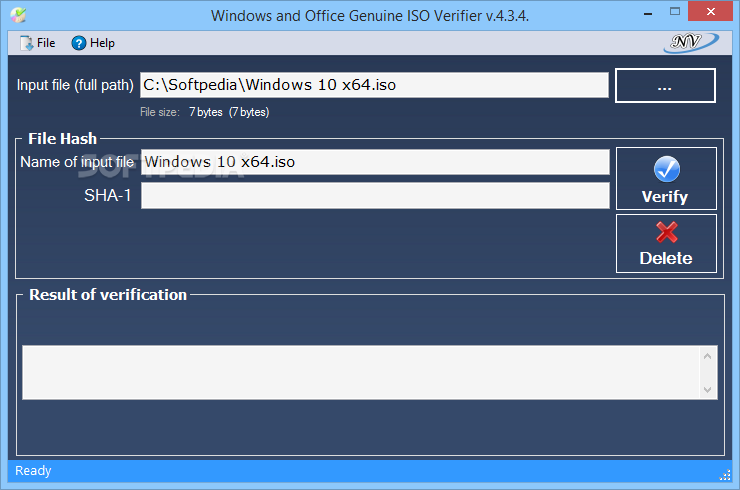Click the resize grip in status bar corner

[x=724, y=475]
